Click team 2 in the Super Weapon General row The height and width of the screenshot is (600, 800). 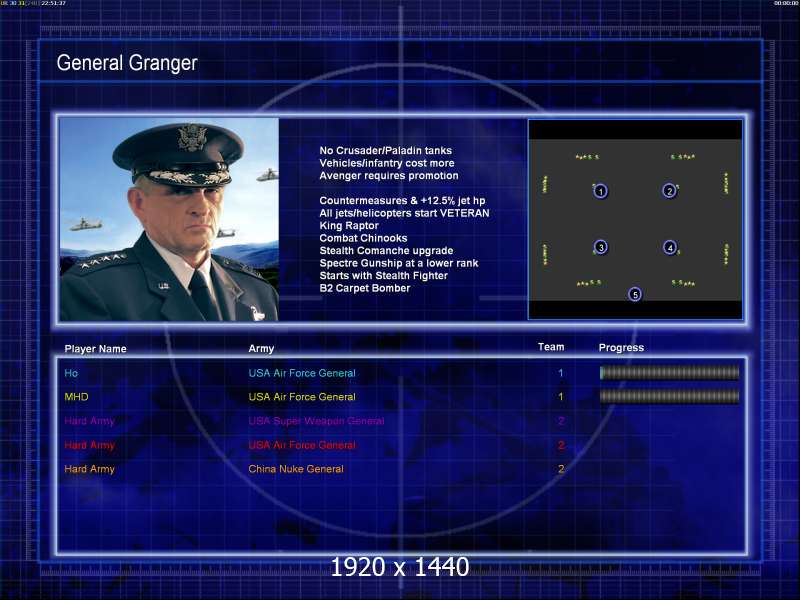click(561, 421)
